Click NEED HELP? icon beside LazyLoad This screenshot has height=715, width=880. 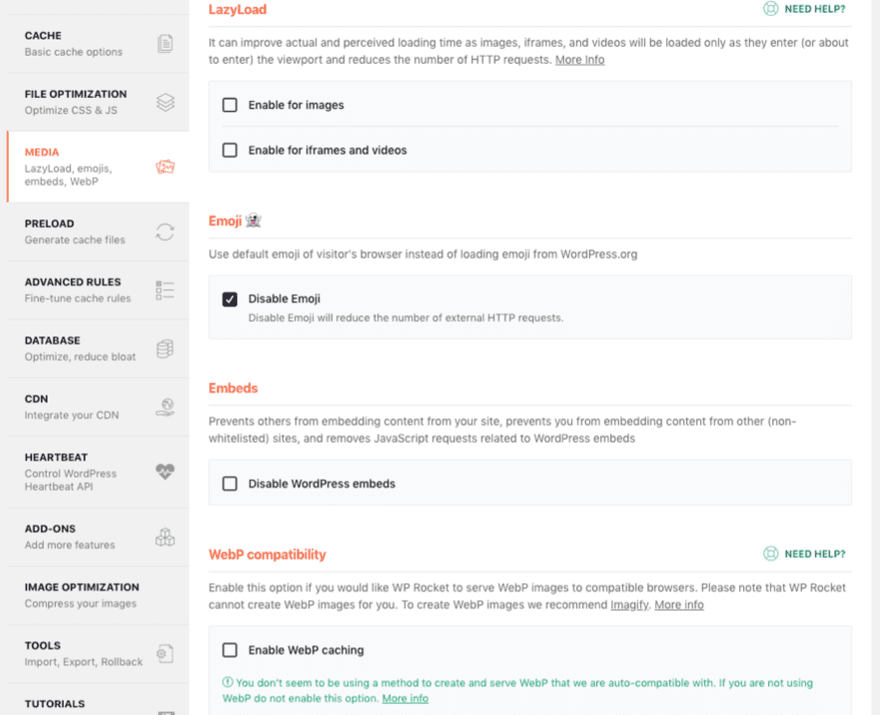769,8
